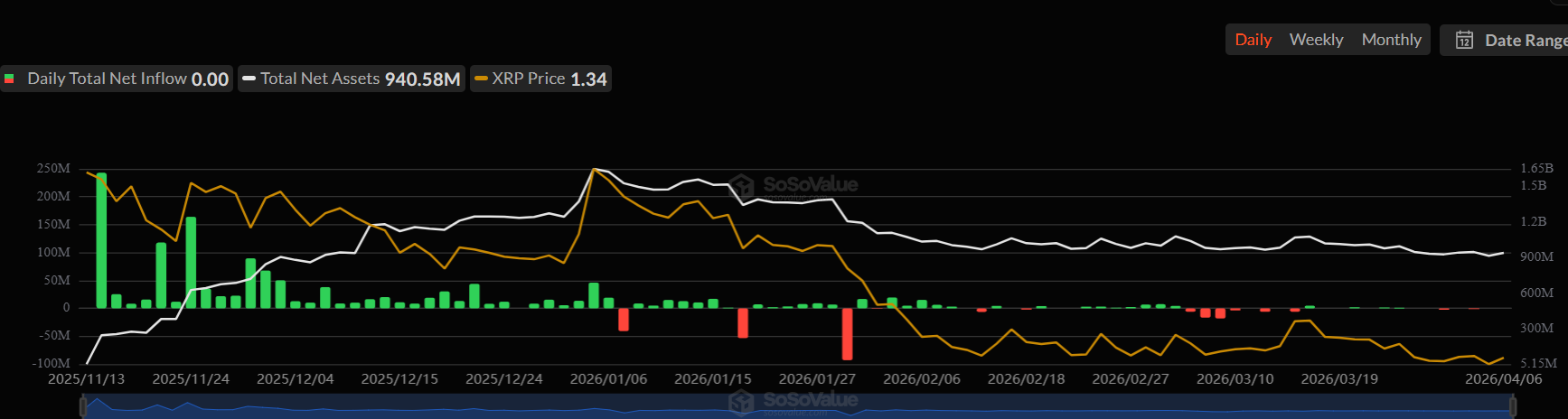Grab the left handle of range slider
Screen dimensions: 1568x419
(83, 408)
